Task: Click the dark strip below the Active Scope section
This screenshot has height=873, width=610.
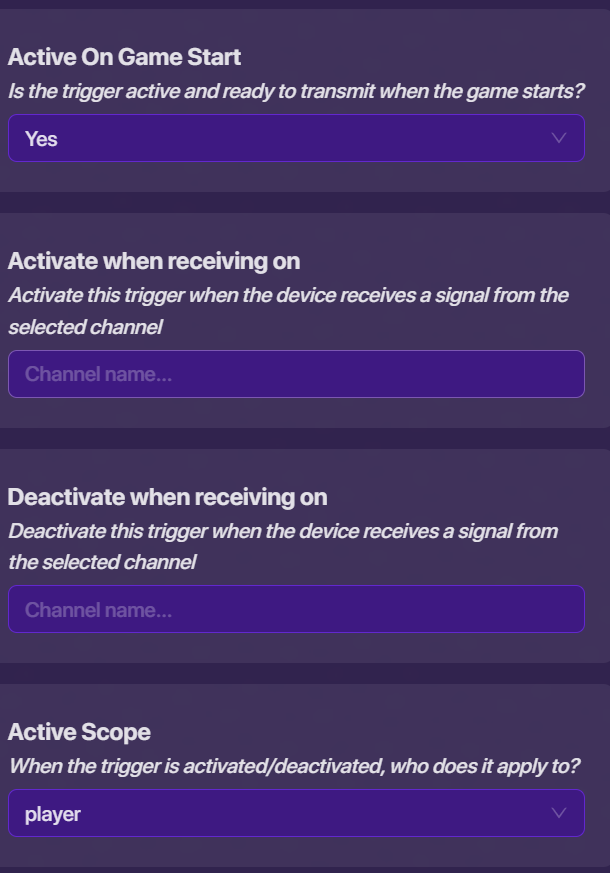Action: [305, 869]
